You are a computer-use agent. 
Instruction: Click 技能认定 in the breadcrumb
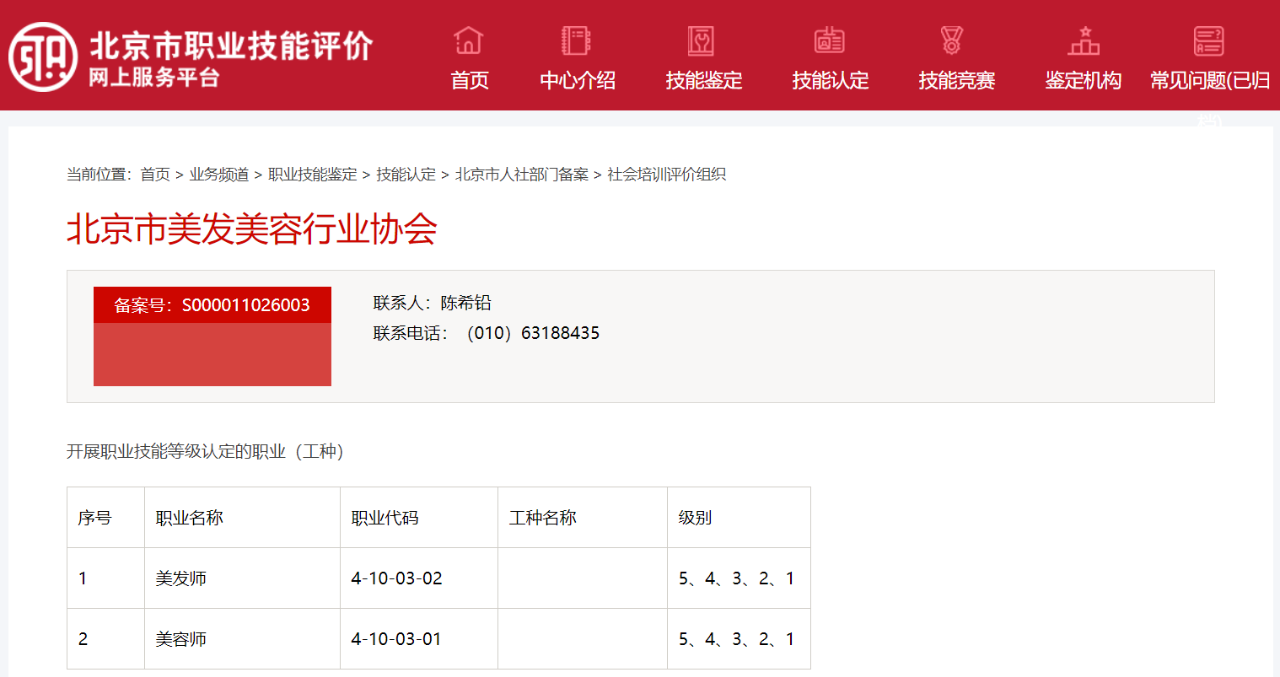click(406, 174)
